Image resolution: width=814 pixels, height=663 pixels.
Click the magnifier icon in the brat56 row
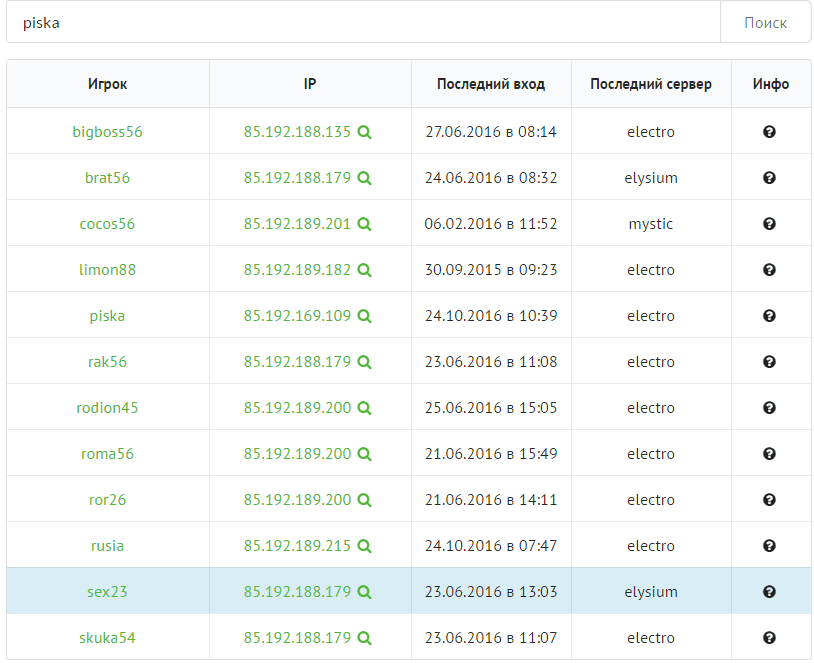point(364,178)
